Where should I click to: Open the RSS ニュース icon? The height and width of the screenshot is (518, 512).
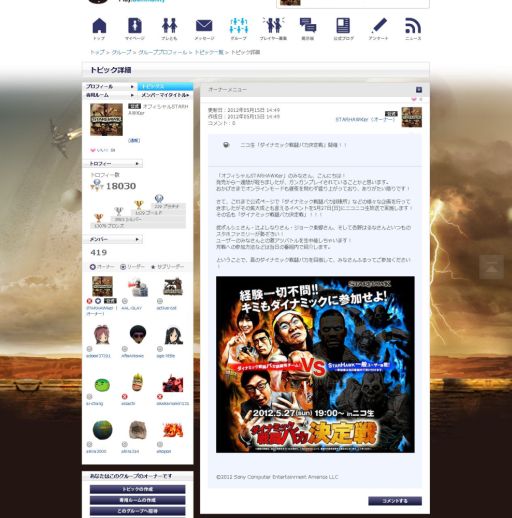[413, 26]
